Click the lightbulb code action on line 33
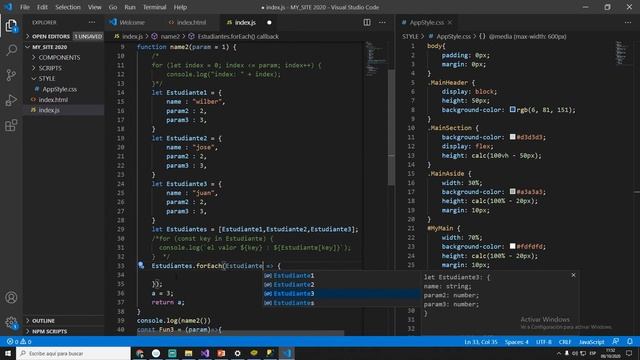 click(141, 265)
